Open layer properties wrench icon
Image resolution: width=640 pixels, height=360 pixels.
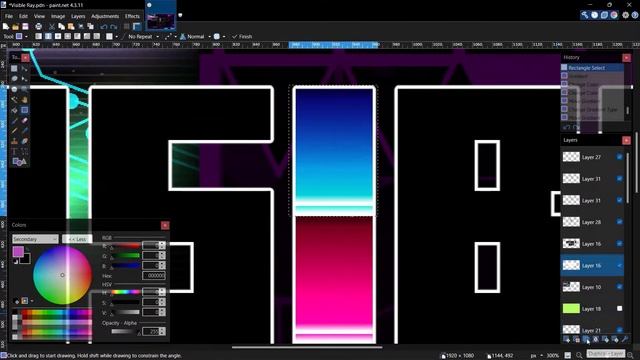pyautogui.click(x=624, y=339)
